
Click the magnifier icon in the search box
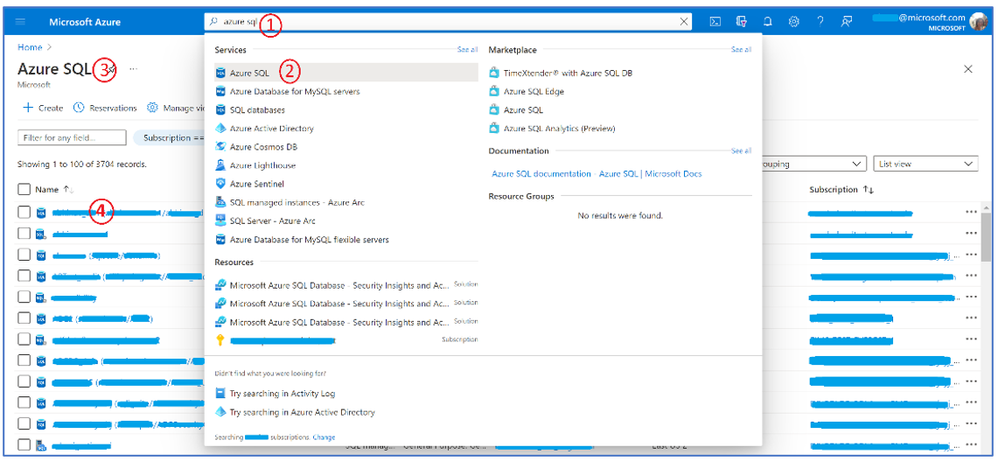214,22
